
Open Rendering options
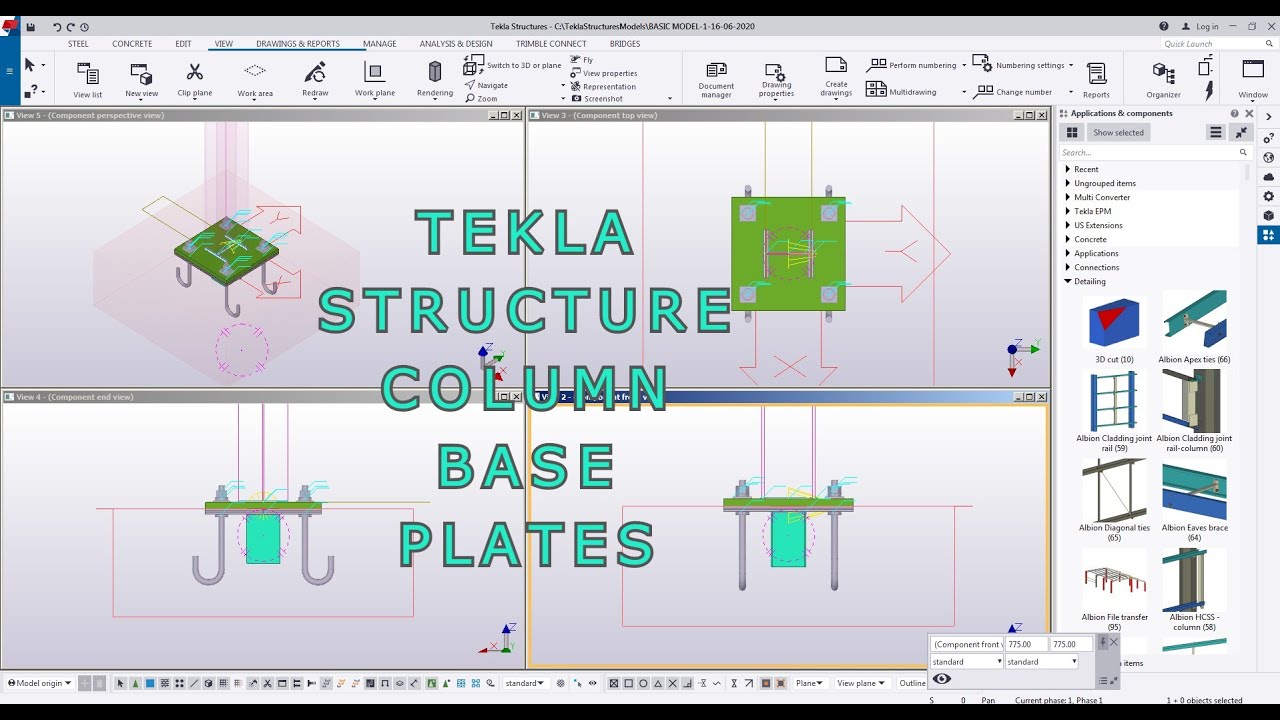(x=435, y=79)
